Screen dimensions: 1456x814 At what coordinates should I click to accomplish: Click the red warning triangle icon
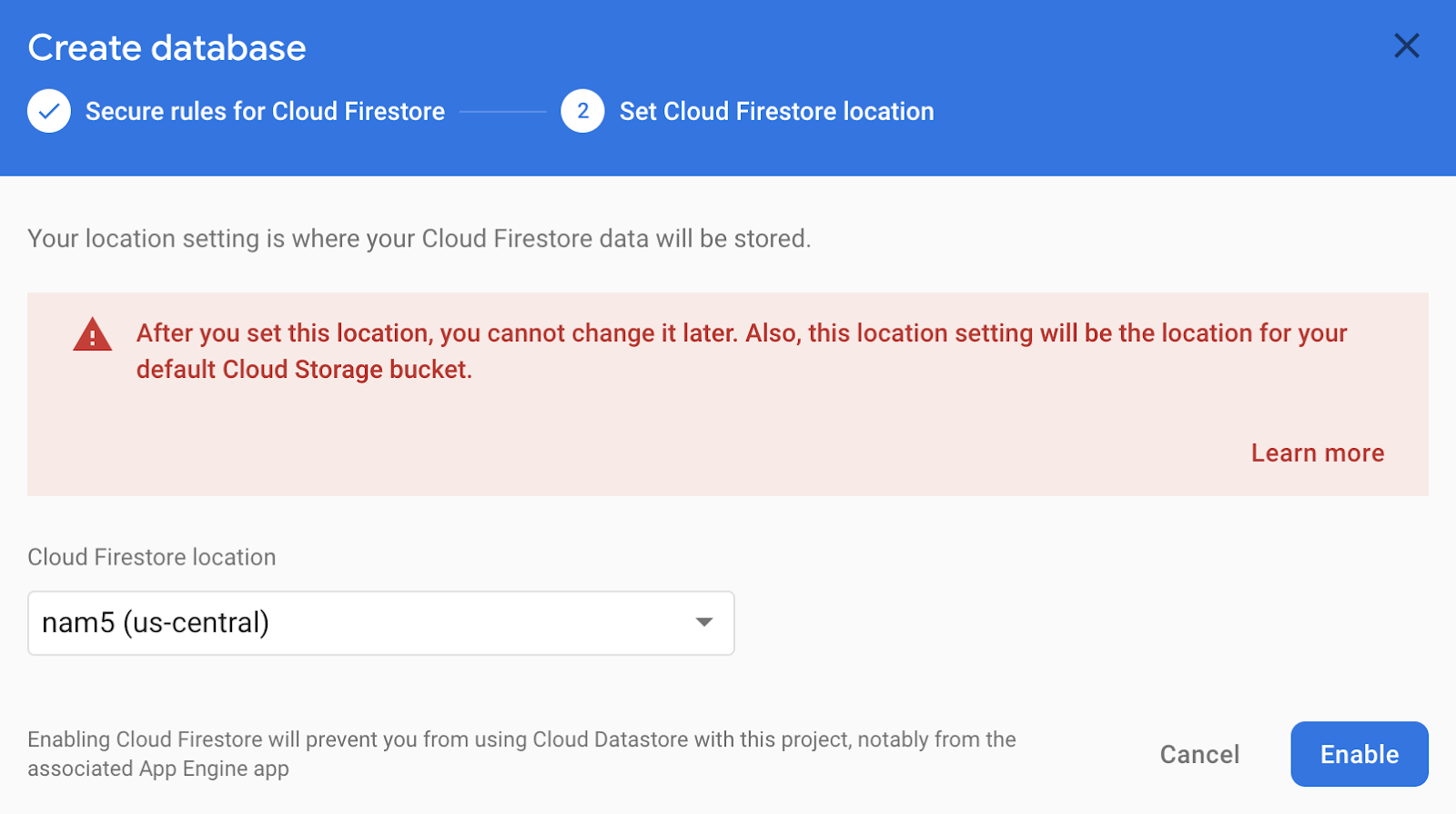(92, 335)
